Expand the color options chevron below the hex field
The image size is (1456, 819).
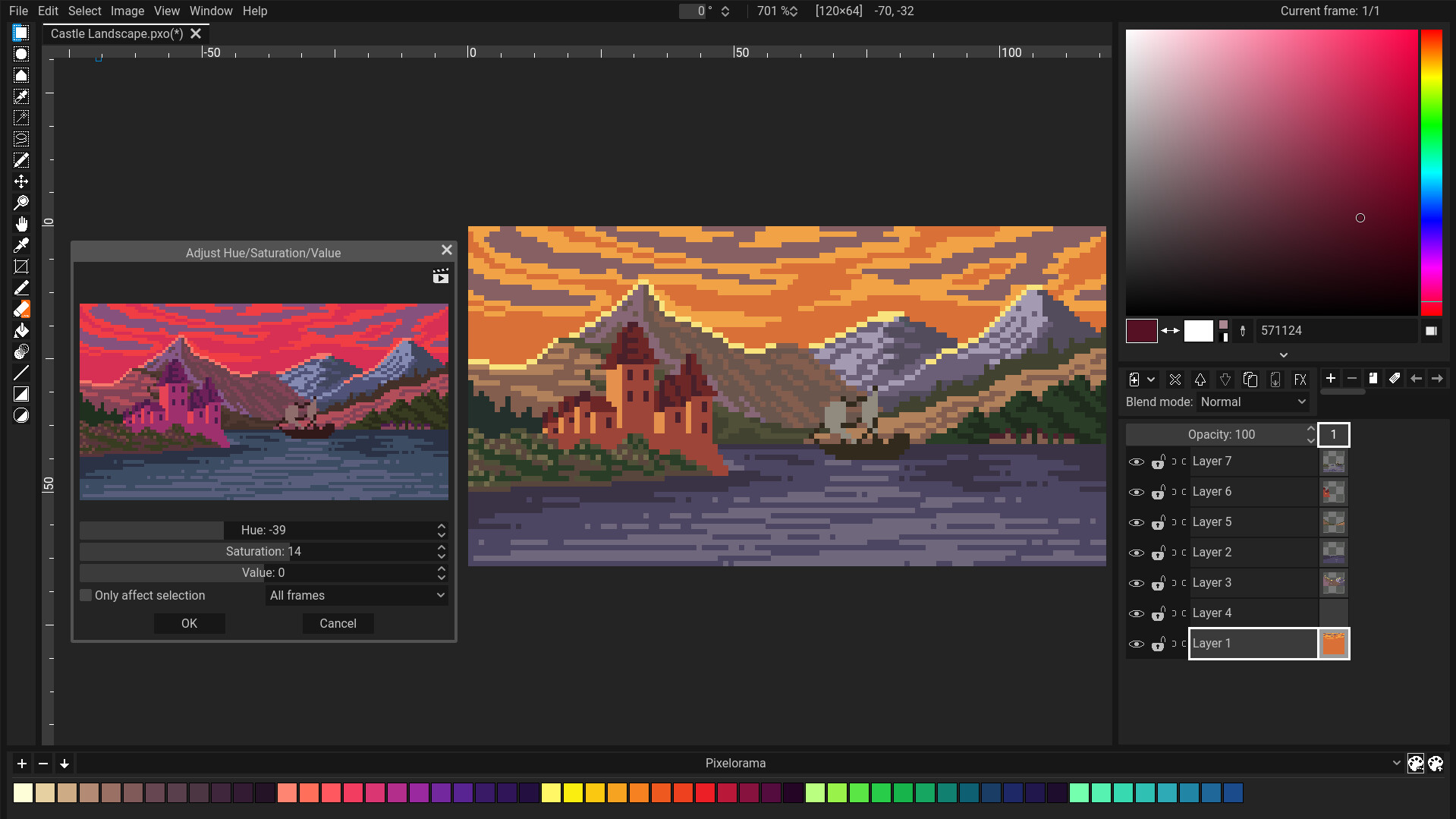point(1283,354)
